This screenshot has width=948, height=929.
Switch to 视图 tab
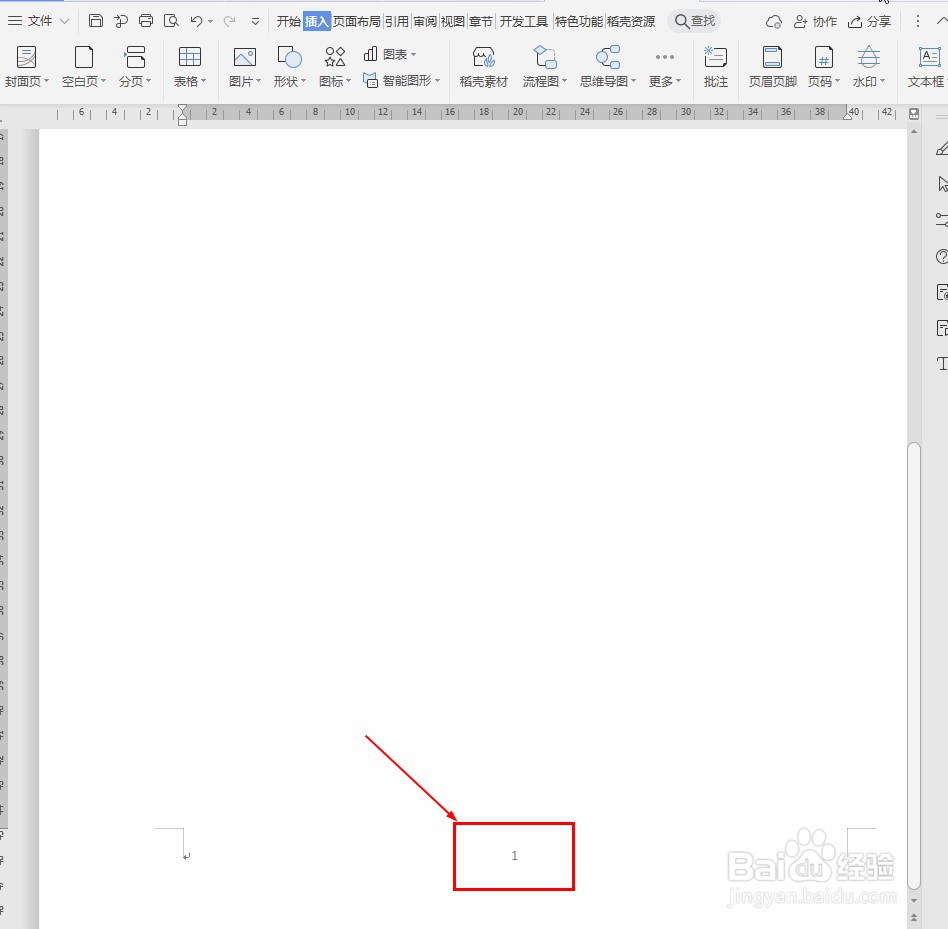[x=452, y=22]
